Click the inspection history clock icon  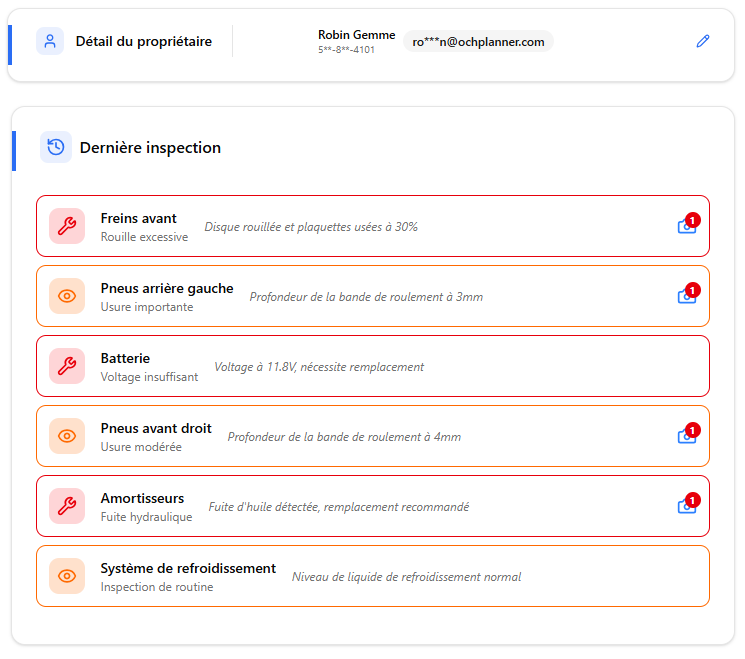(56, 147)
